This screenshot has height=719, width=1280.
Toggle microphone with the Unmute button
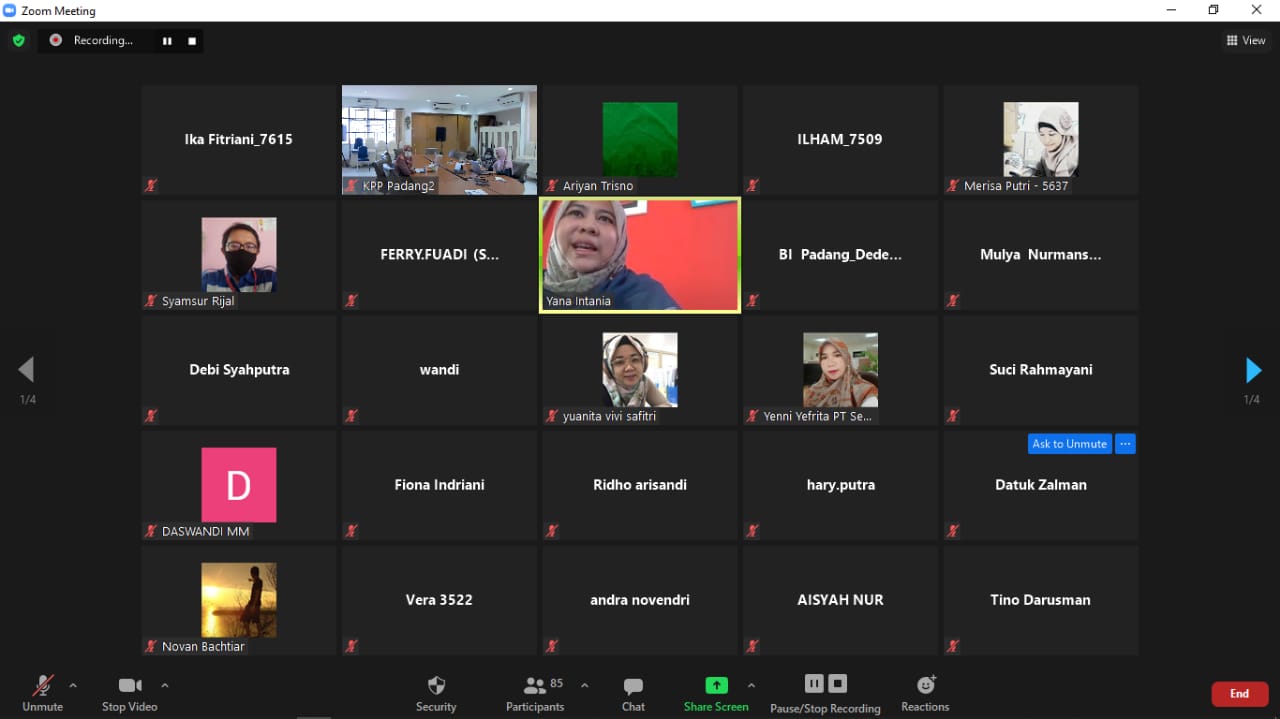(x=42, y=693)
